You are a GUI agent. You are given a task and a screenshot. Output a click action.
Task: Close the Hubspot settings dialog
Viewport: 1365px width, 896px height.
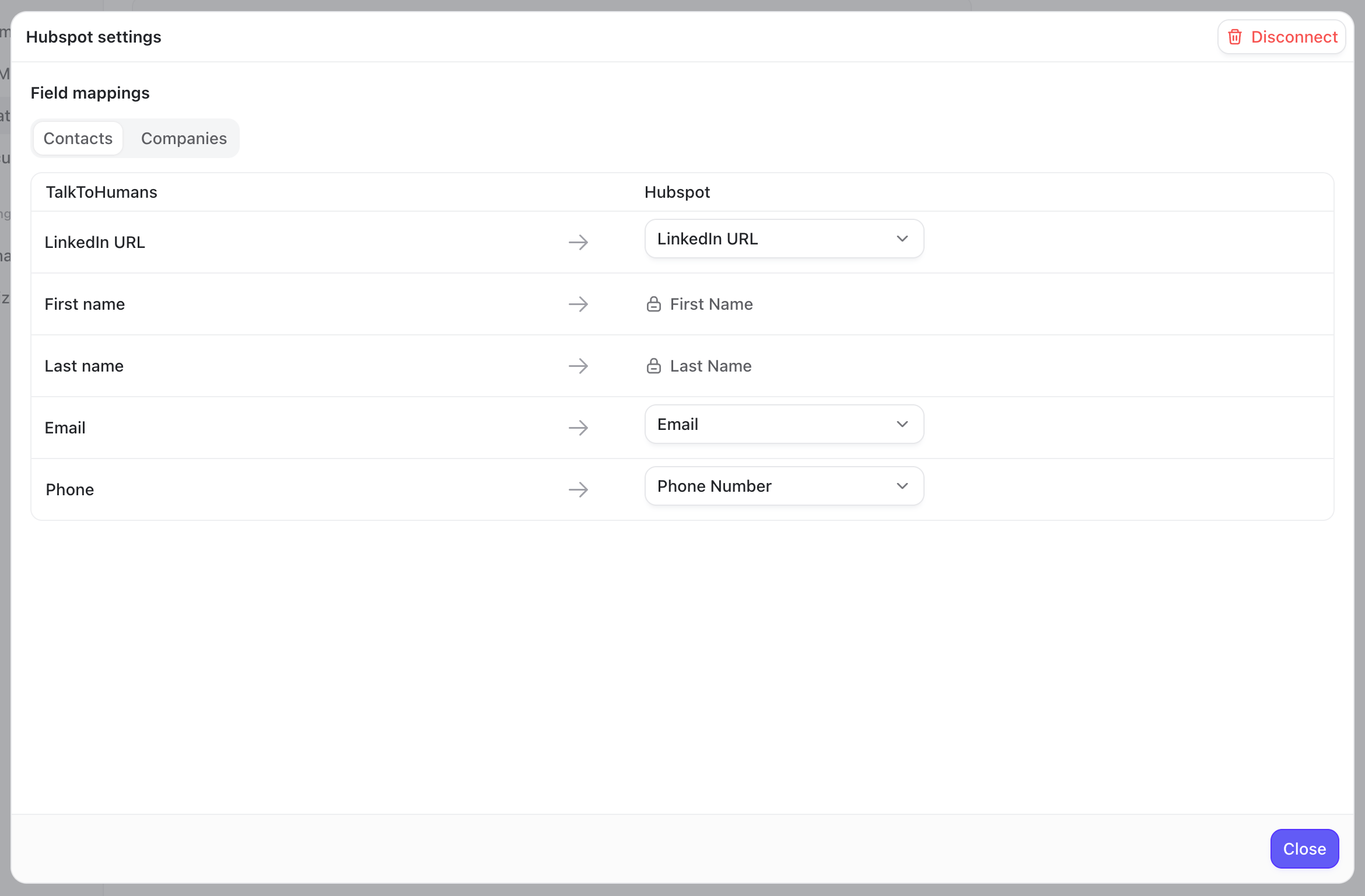tap(1304, 848)
